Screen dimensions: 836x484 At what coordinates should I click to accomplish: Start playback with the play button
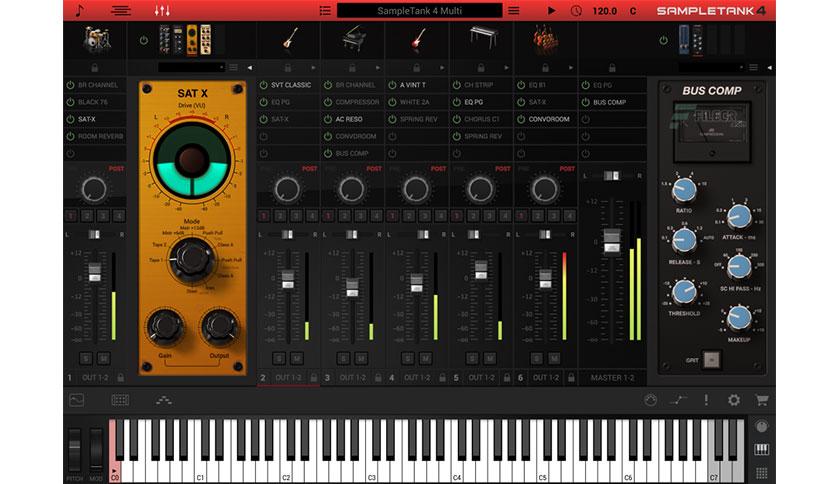551,10
